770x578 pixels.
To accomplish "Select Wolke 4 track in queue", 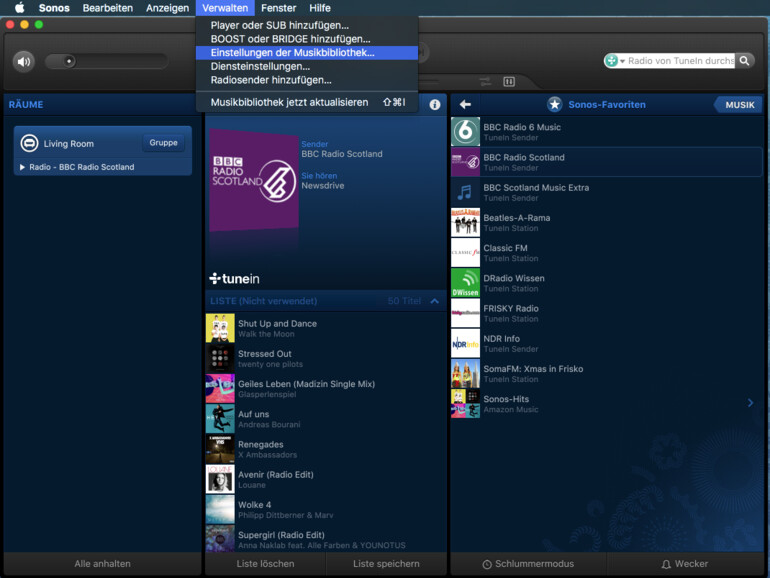I will pyautogui.click(x=326, y=509).
